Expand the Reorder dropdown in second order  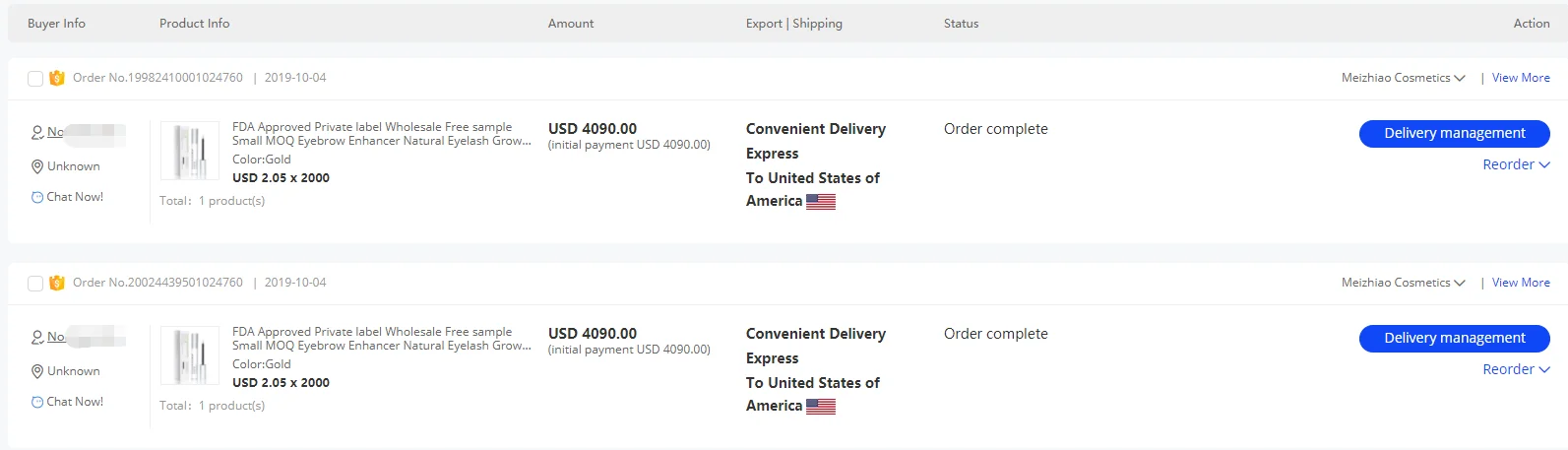tap(1516, 369)
